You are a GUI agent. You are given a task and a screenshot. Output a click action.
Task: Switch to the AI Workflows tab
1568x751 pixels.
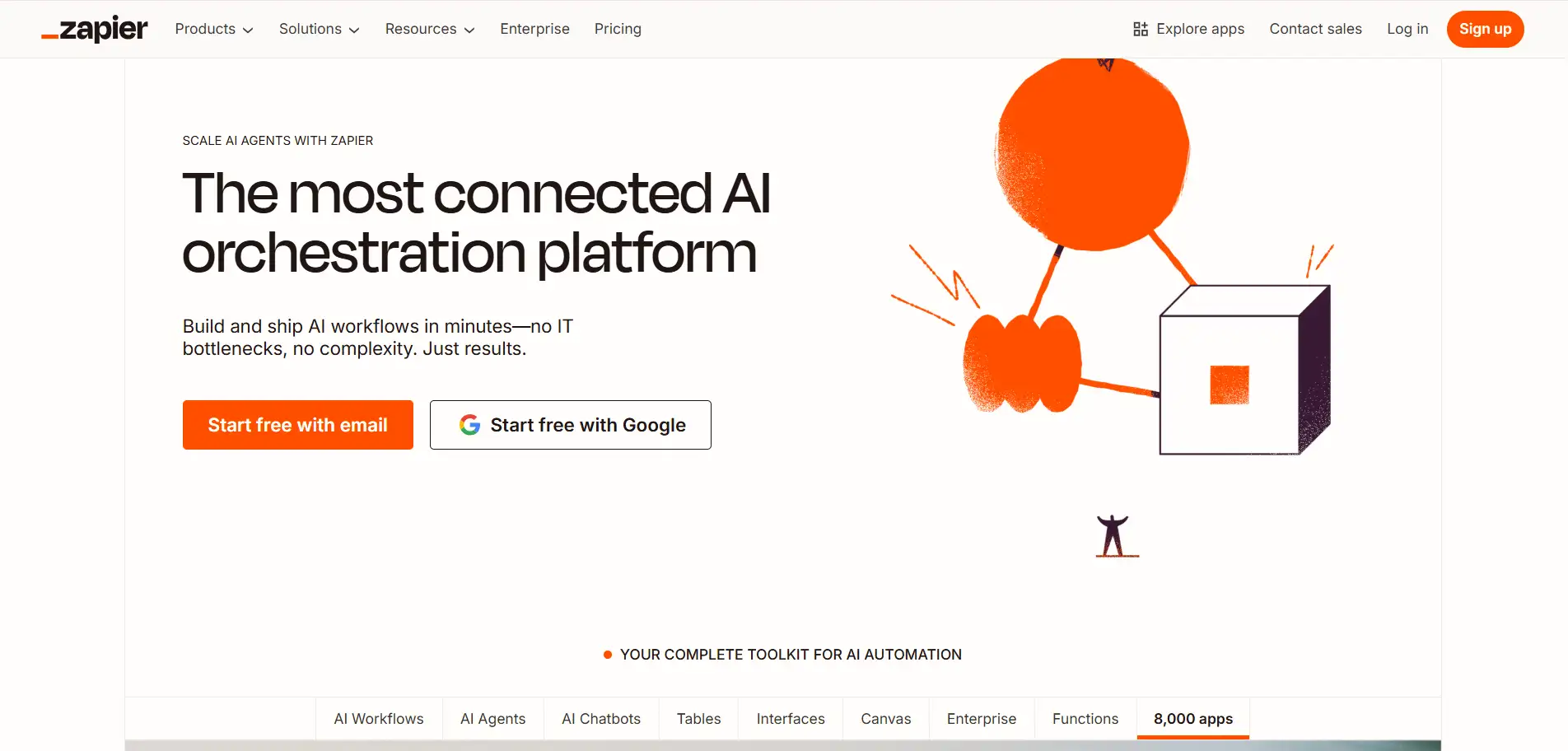(x=378, y=718)
